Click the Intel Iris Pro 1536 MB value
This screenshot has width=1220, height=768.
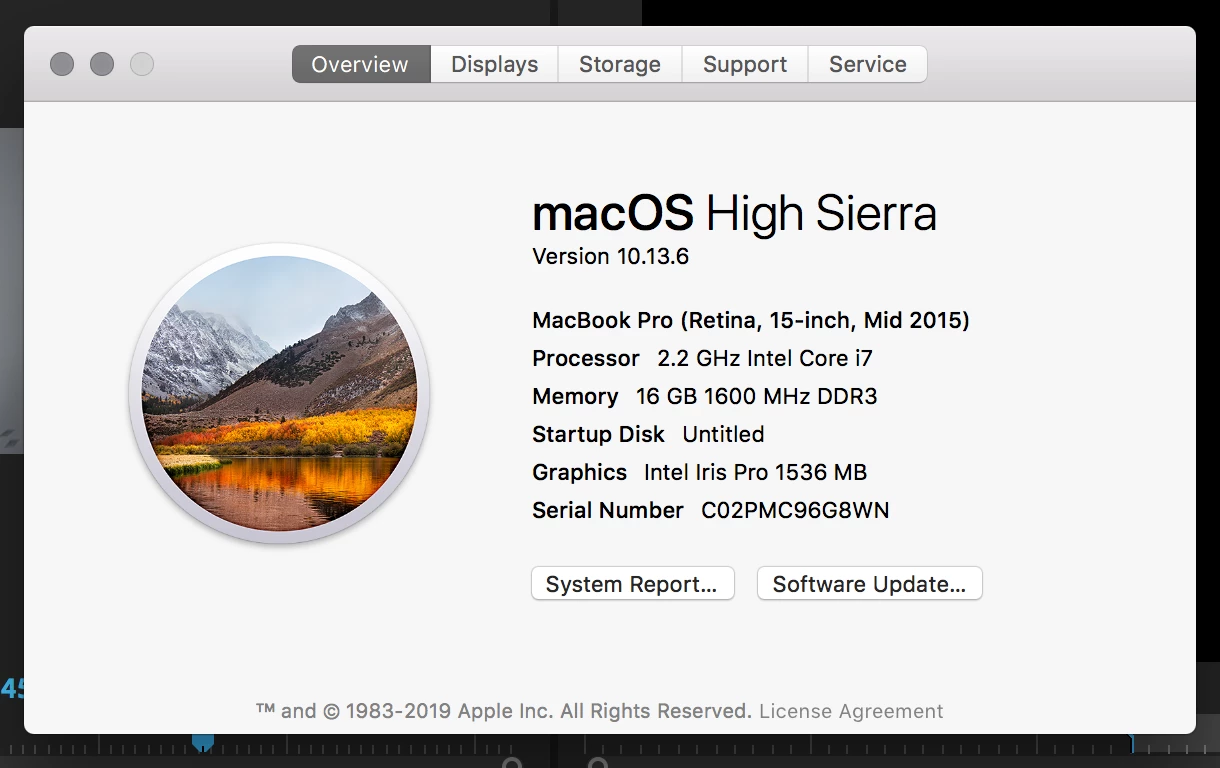pyautogui.click(x=755, y=472)
